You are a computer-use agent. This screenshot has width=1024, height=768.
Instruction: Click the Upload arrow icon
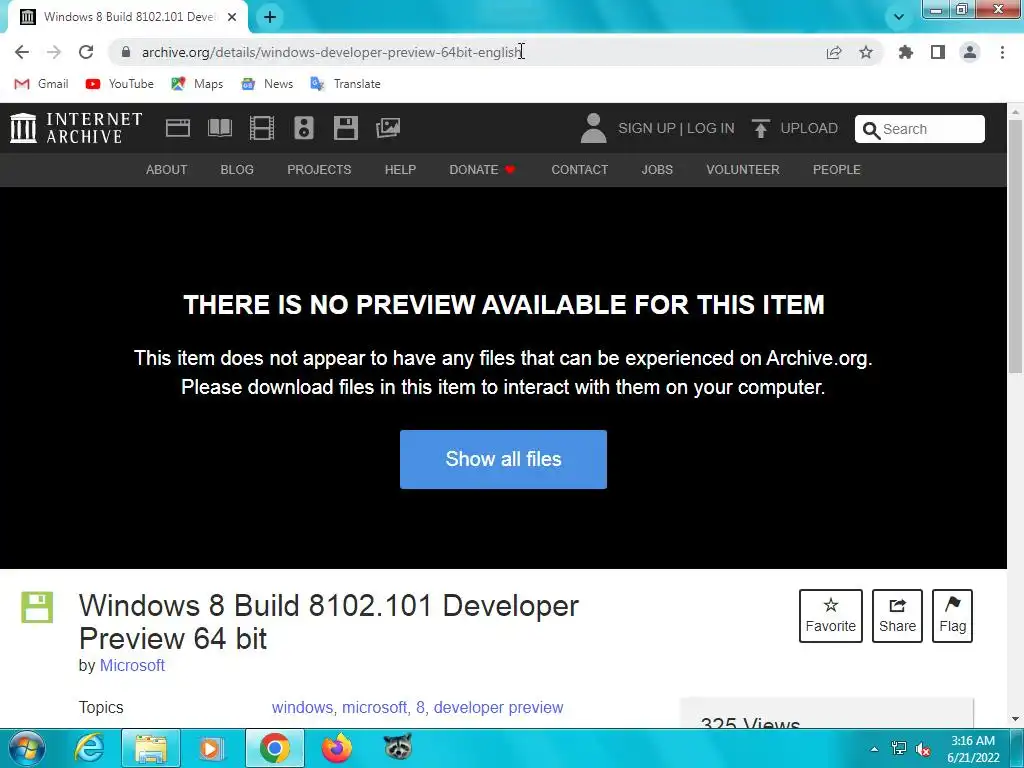(760, 128)
